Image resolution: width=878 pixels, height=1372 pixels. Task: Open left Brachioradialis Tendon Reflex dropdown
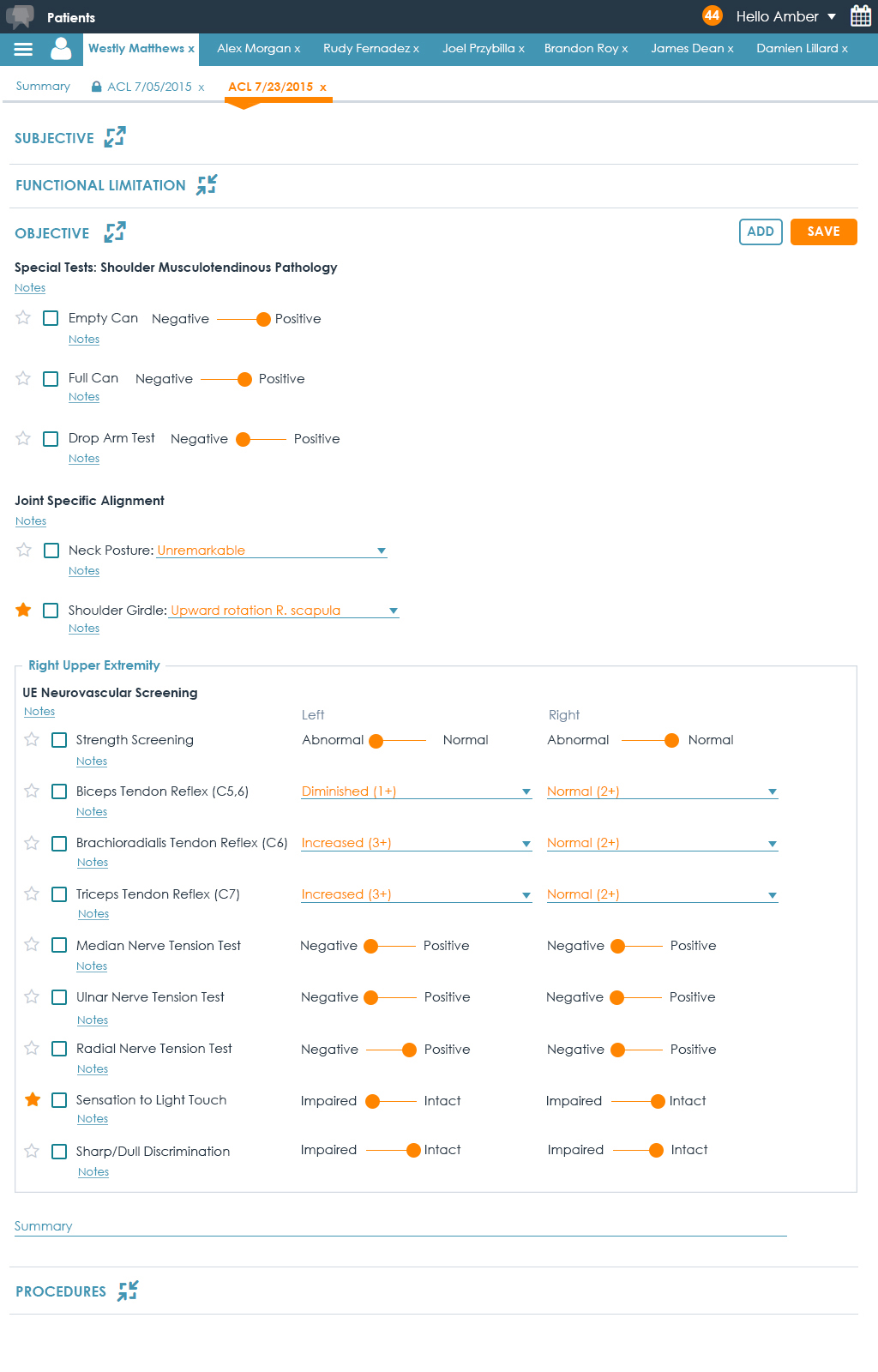click(x=417, y=843)
